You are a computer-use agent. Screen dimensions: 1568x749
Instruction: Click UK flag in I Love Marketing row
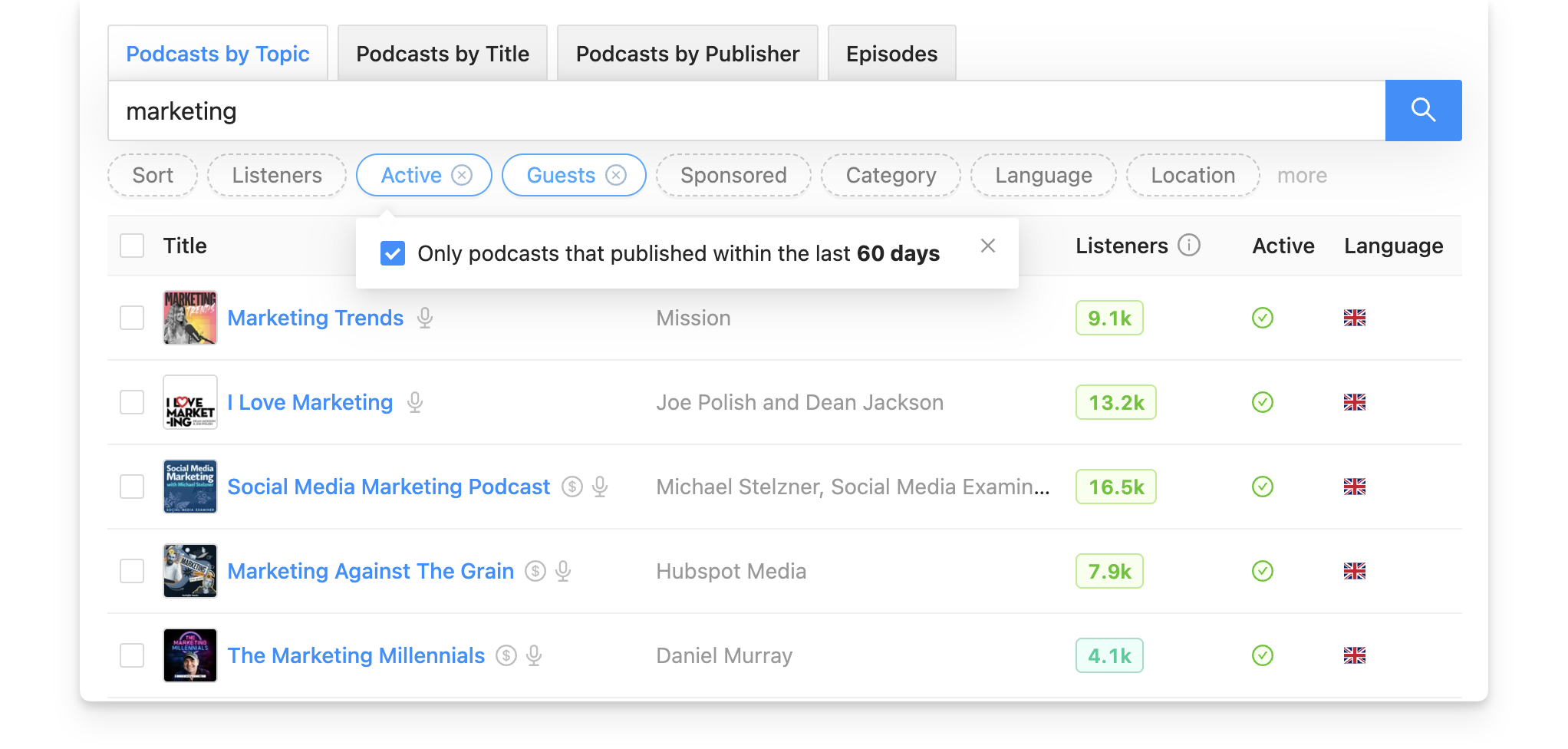click(1355, 402)
